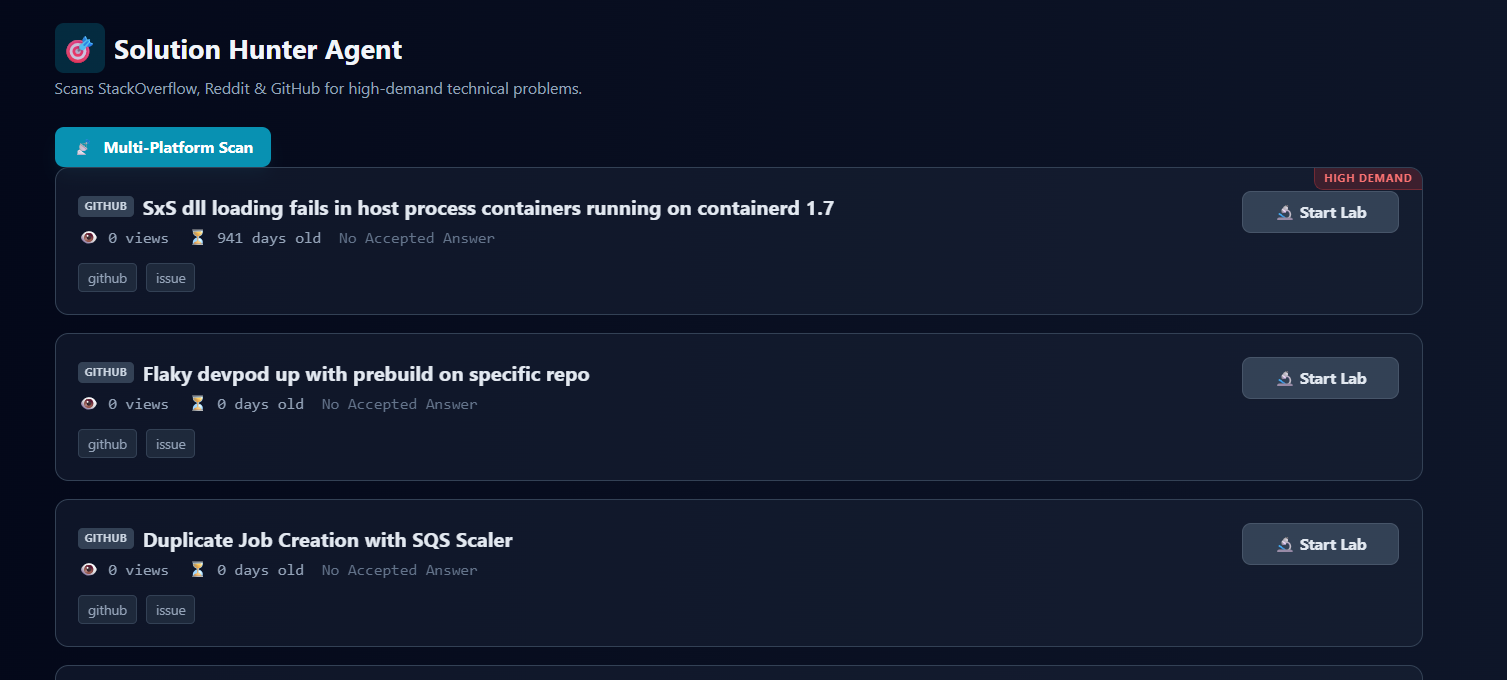Select the github tag on SxS card
The image size is (1507, 680).
(x=107, y=278)
